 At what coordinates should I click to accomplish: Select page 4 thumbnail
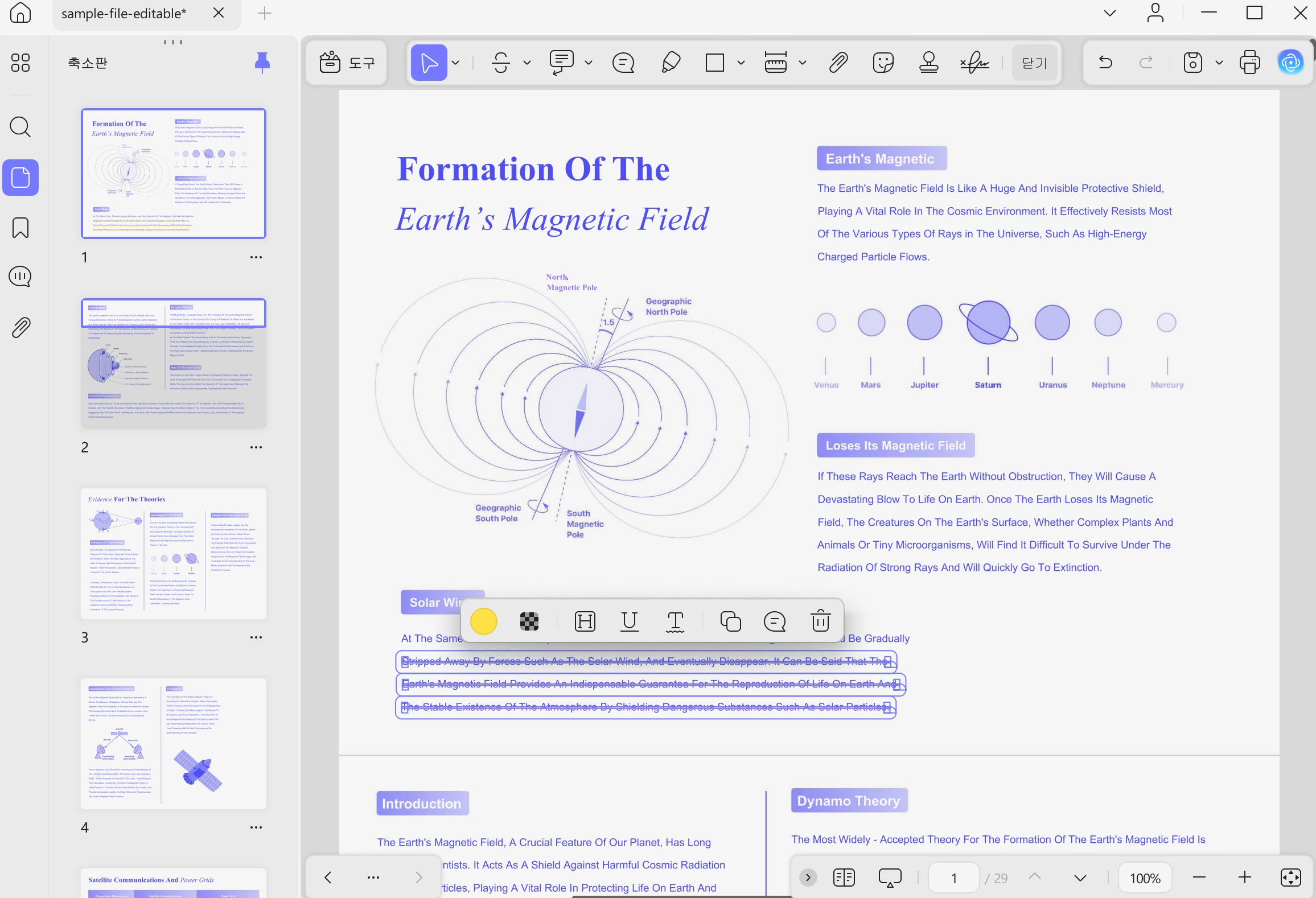174,743
